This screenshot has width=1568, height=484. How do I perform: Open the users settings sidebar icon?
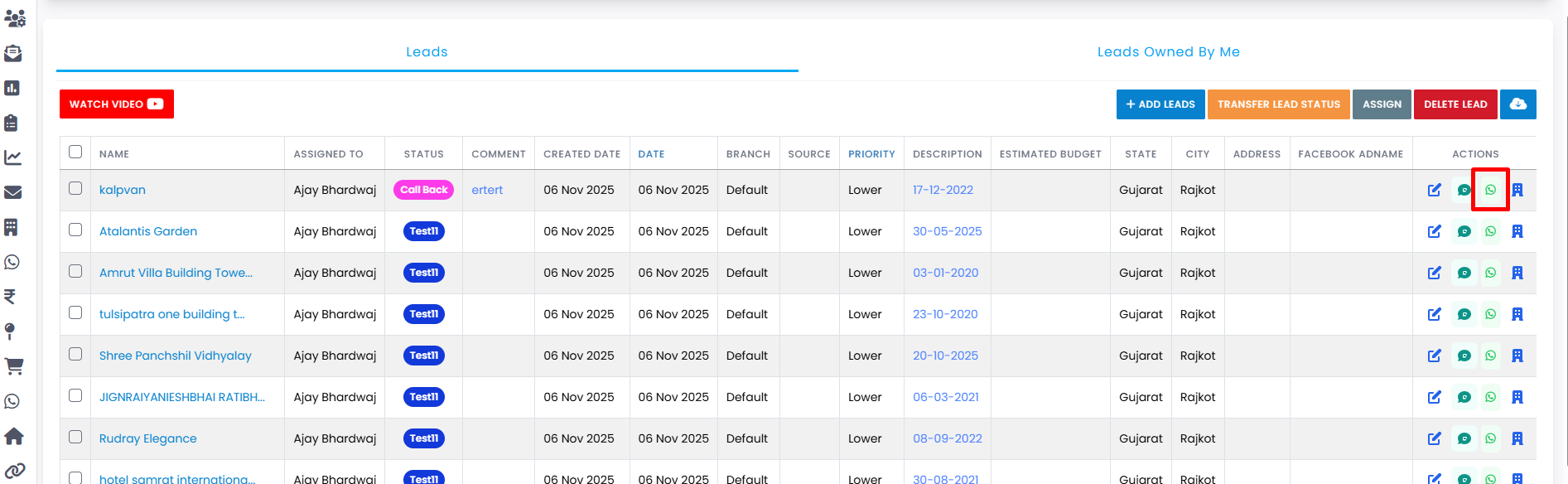(14, 18)
